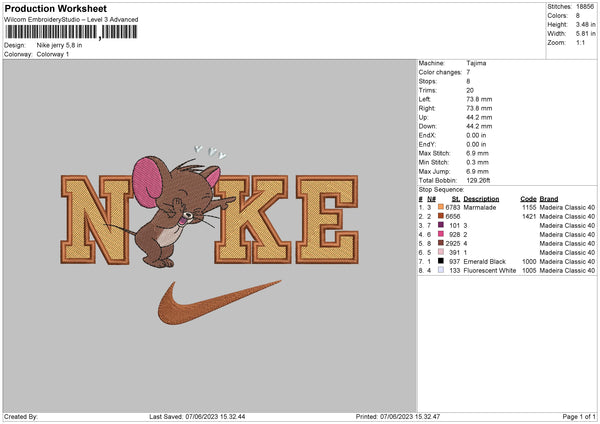Click thread code 1005
Viewport: 600px width, 424px height.
[529, 271]
